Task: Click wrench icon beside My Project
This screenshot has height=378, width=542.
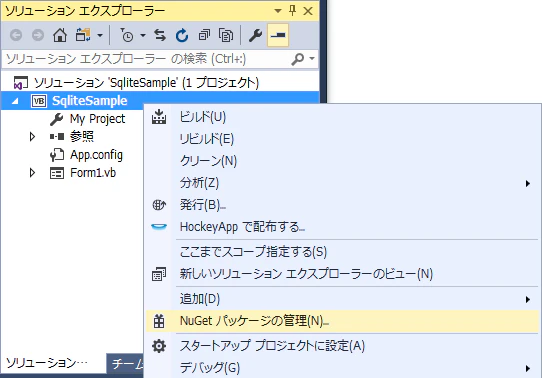Action: click(56, 119)
